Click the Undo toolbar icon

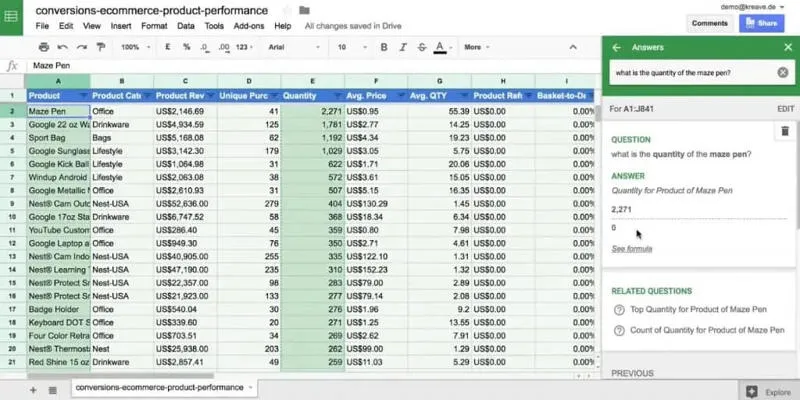click(63, 47)
